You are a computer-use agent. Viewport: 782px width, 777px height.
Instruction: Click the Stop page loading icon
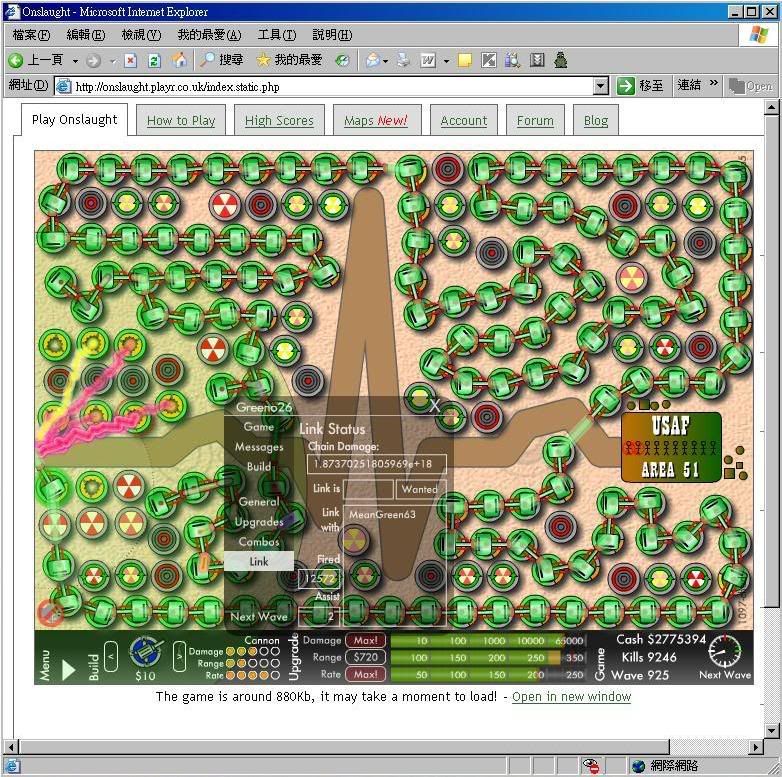pos(130,60)
